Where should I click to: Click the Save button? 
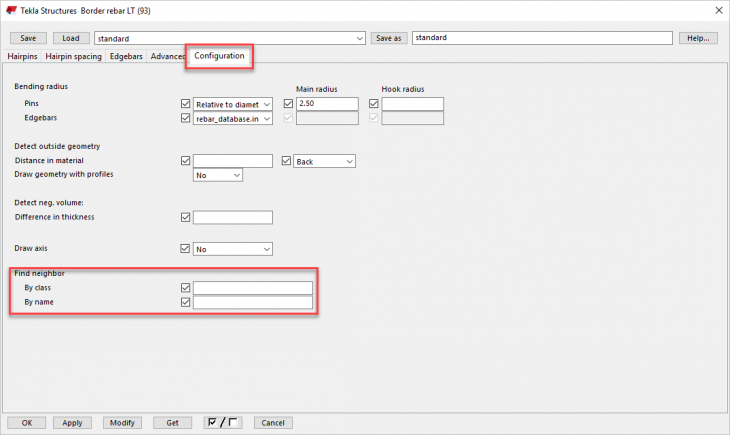(x=28, y=38)
